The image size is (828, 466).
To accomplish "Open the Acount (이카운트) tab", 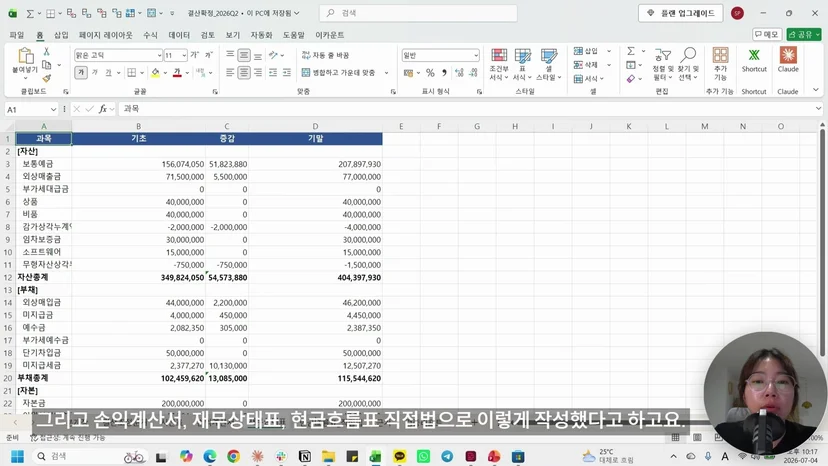I will pyautogui.click(x=330, y=35).
